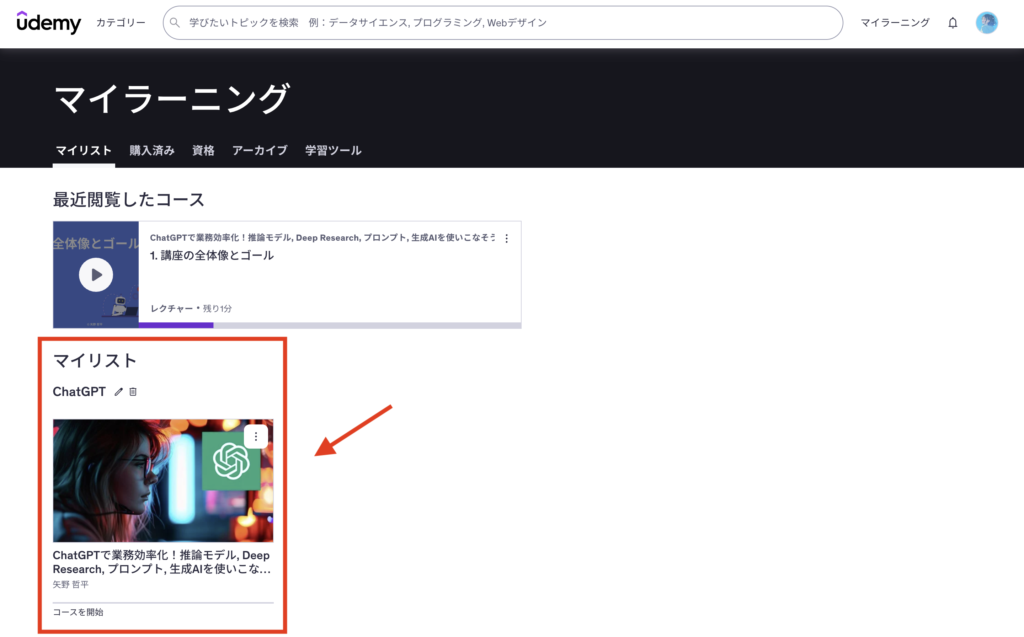Go to マイラーニング in the header
Screen dimensions: 1024x637
(895, 23)
